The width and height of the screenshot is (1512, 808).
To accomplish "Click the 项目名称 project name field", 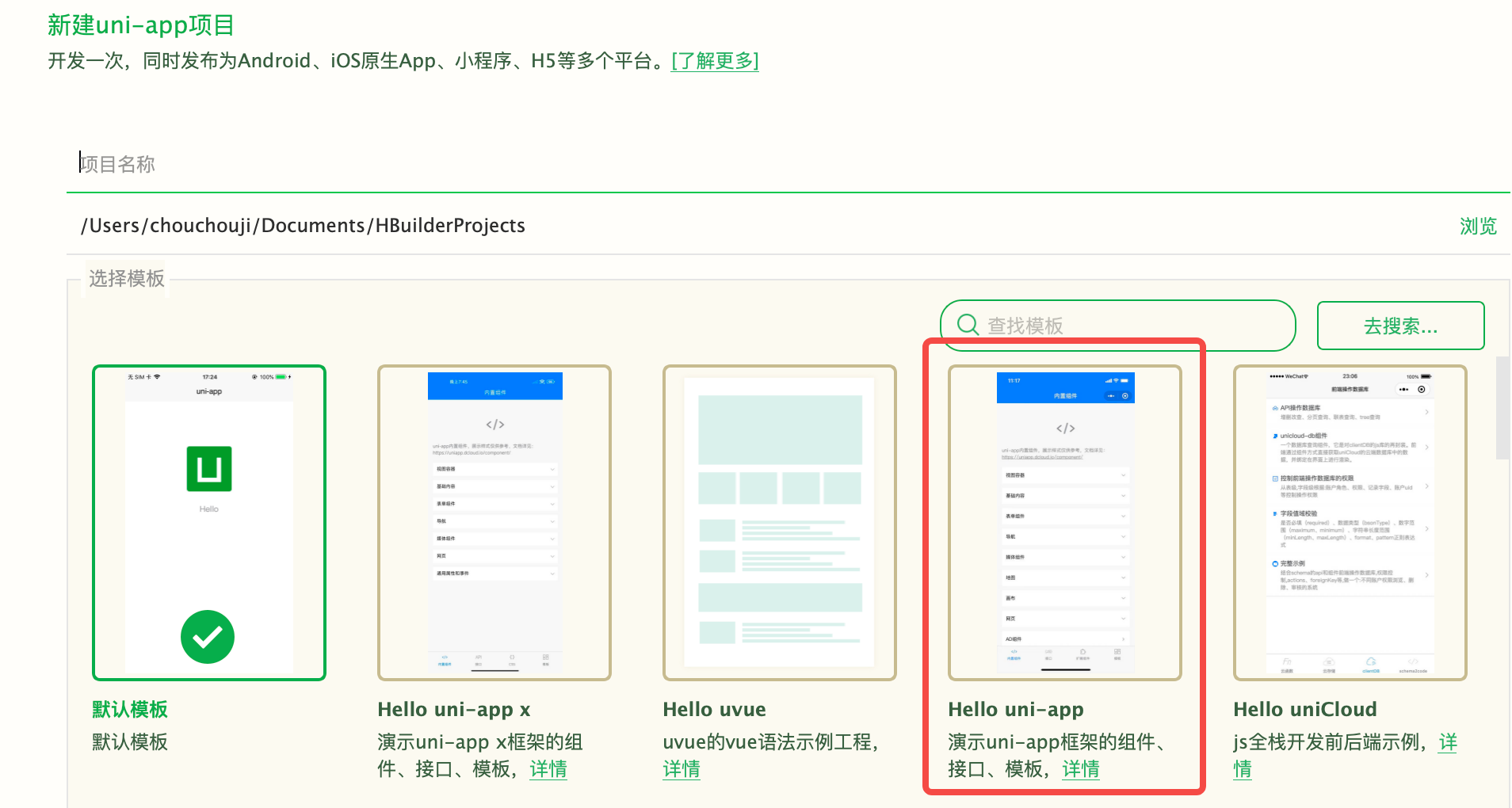I will point(788,164).
